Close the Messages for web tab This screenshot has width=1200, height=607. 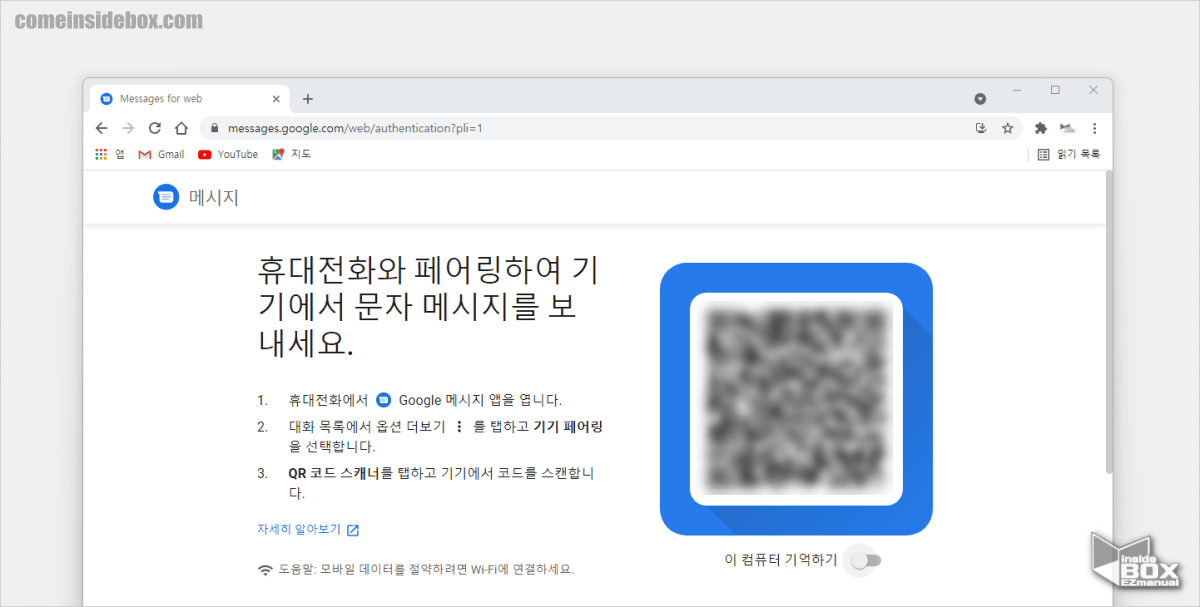pyautogui.click(x=276, y=99)
